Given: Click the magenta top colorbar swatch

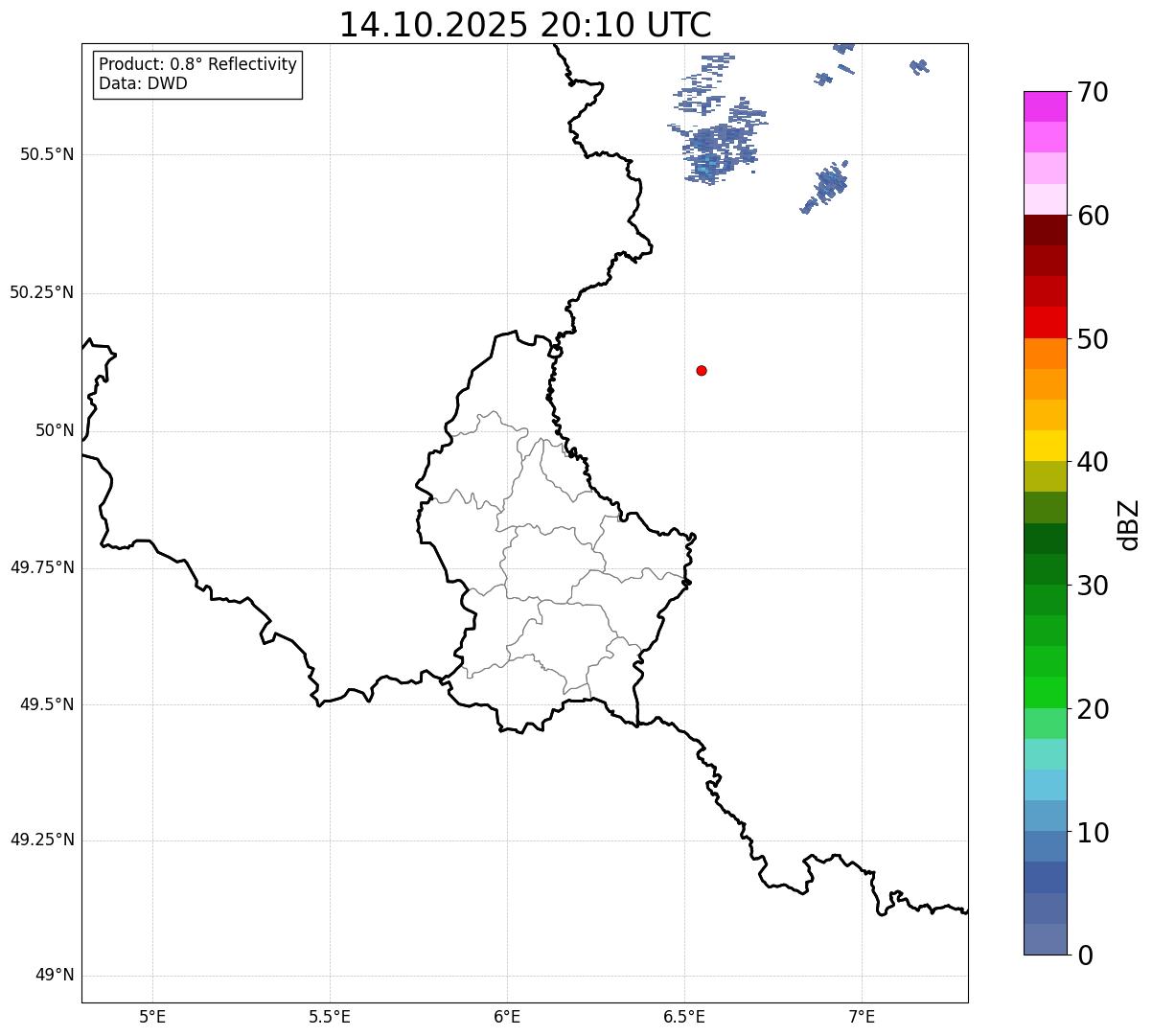Looking at the screenshot, I should point(1045,106).
